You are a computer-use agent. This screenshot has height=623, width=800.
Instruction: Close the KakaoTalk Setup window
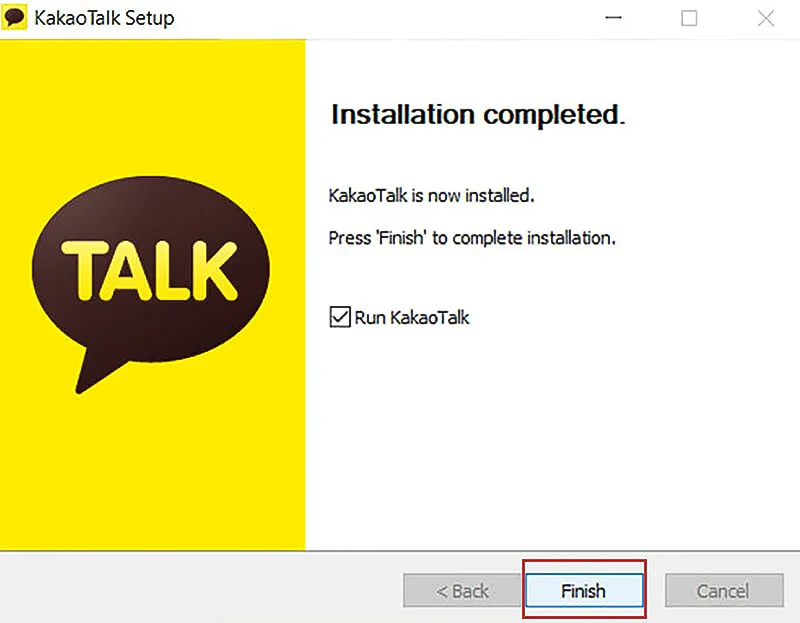pyautogui.click(x=766, y=17)
